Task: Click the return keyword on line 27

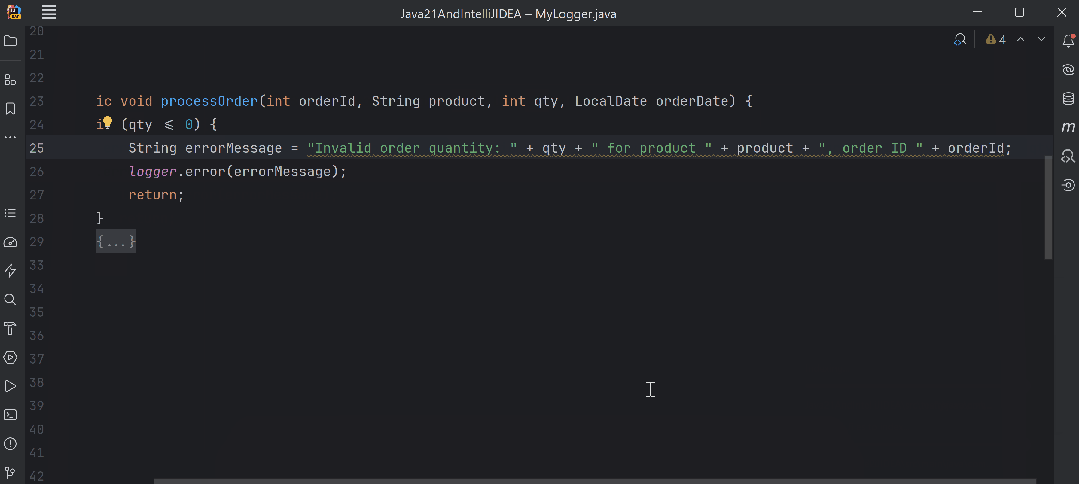Action: pos(153,195)
